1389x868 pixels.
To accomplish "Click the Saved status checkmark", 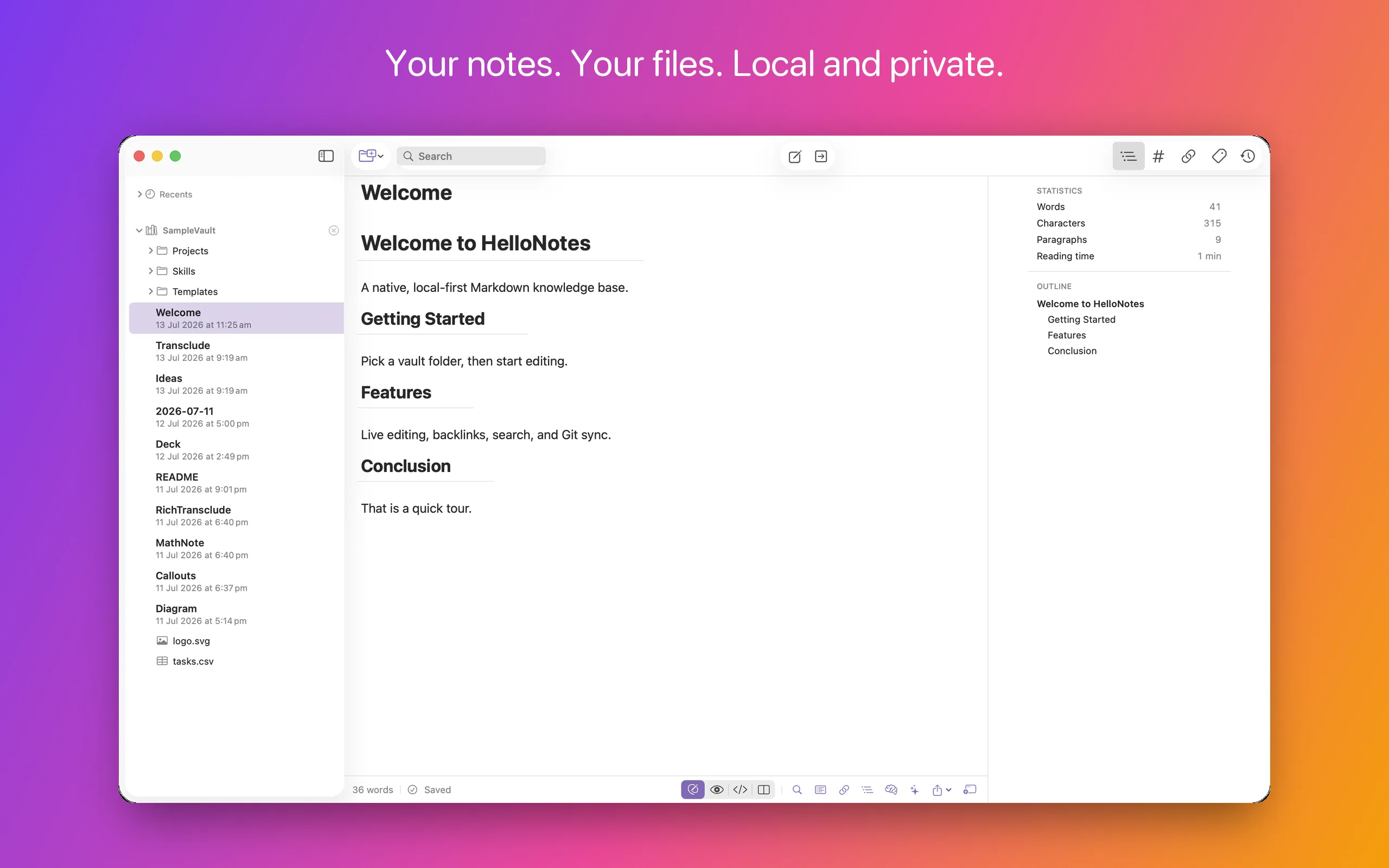I will 412,789.
